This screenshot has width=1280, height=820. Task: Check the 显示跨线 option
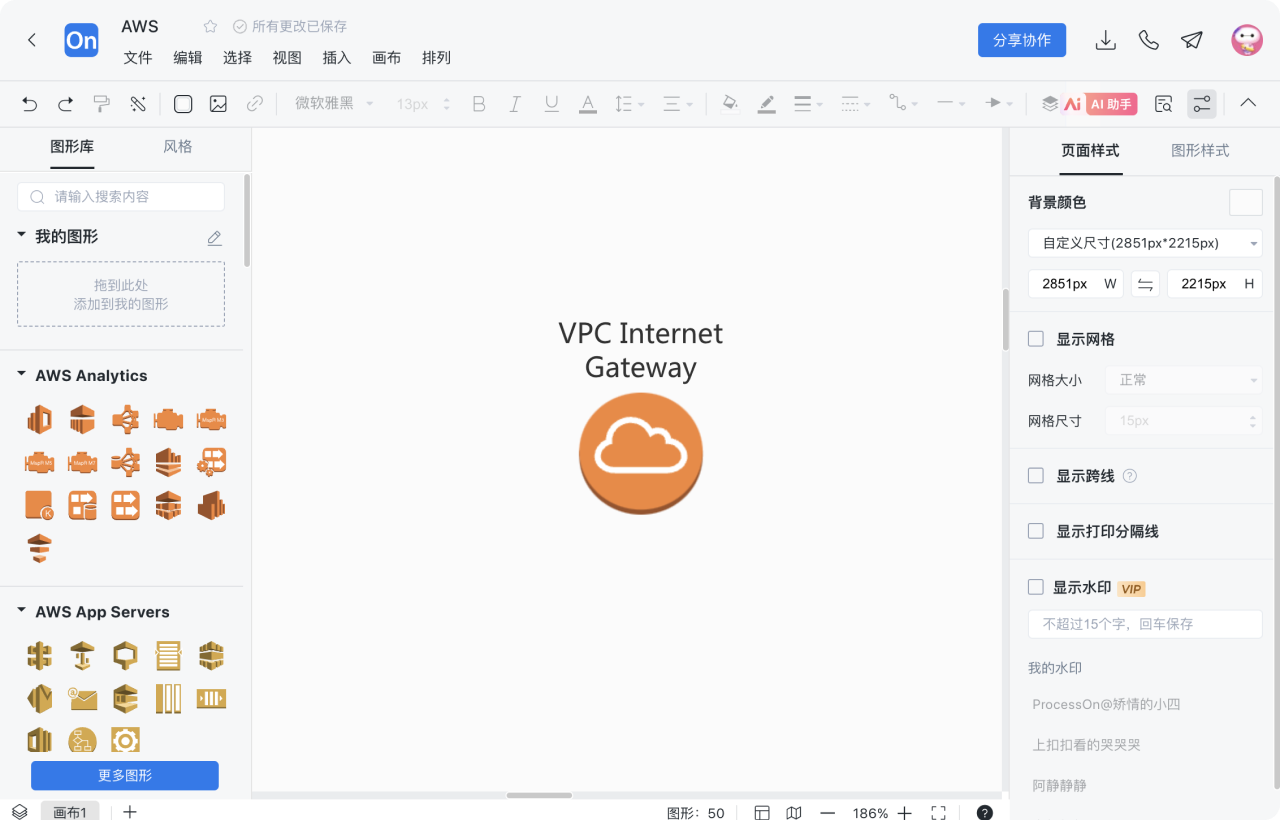pos(1036,476)
